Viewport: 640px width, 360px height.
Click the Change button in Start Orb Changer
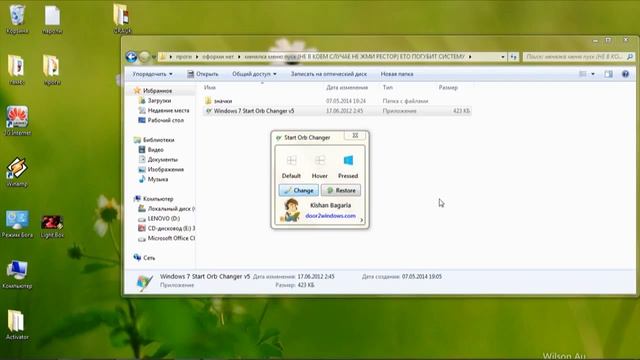(x=299, y=190)
